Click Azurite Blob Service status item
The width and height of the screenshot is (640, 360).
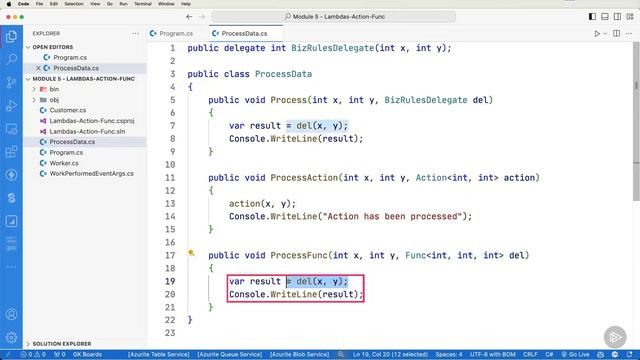tap(299, 355)
